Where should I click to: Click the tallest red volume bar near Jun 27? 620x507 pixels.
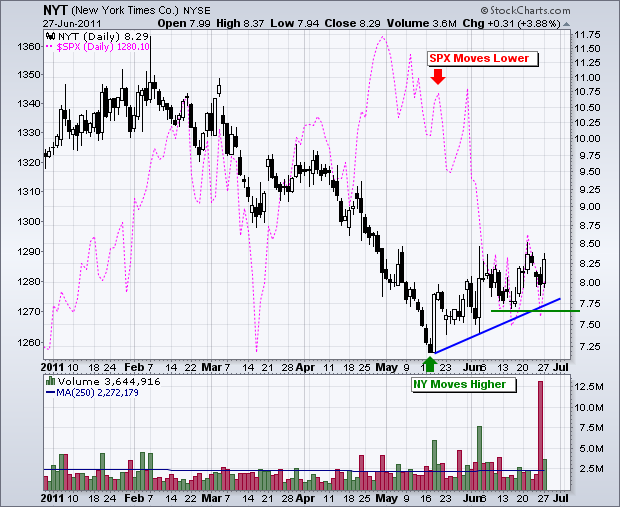tap(541, 435)
